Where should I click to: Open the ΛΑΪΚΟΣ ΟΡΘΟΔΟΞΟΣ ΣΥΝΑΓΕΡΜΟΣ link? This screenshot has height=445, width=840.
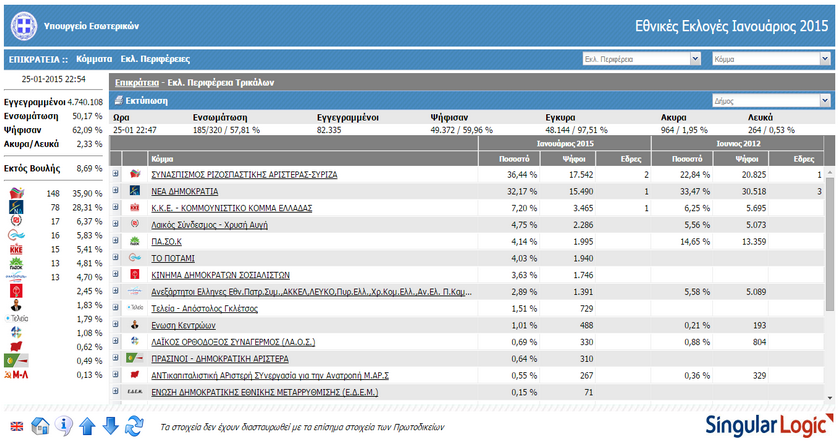(233, 342)
